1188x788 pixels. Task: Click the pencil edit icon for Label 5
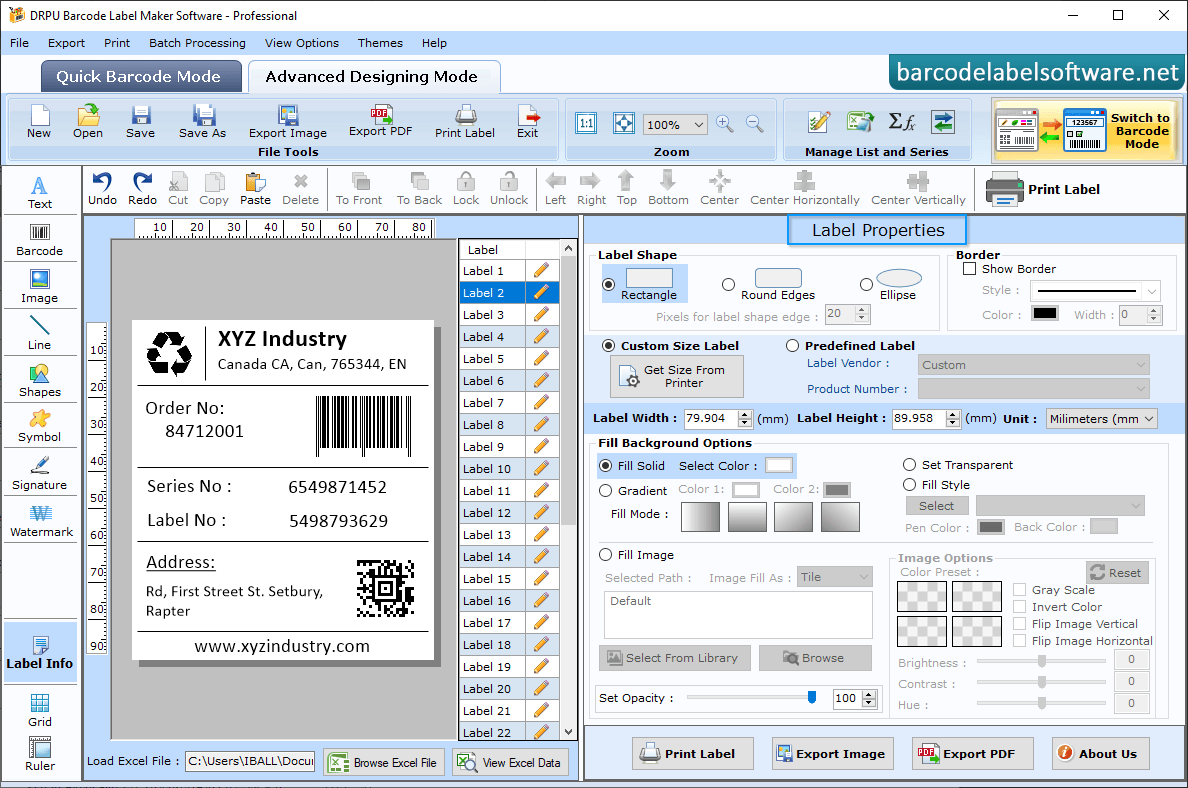[541, 358]
